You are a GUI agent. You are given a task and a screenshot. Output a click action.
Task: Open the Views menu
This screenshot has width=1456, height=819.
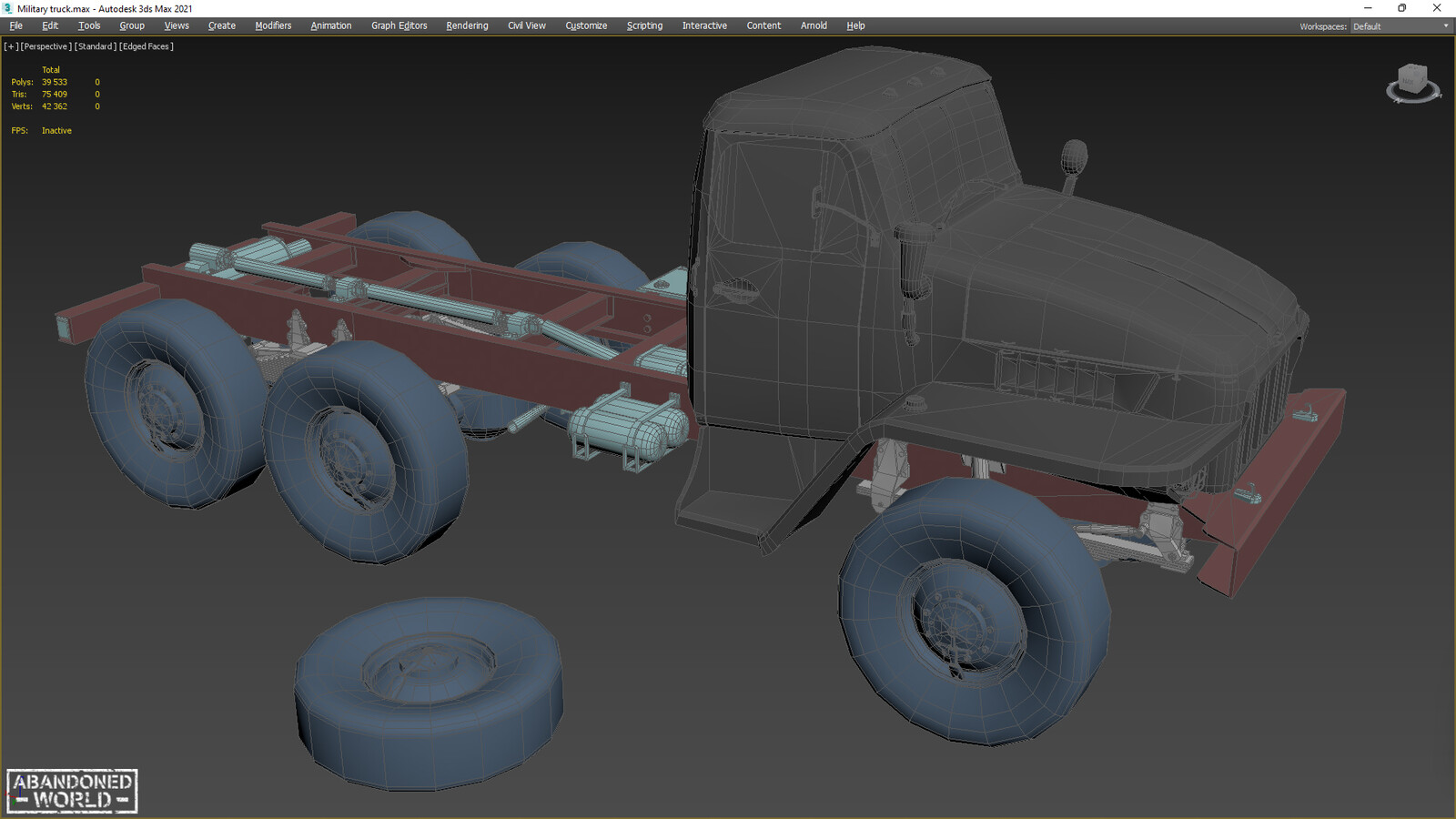point(177,25)
